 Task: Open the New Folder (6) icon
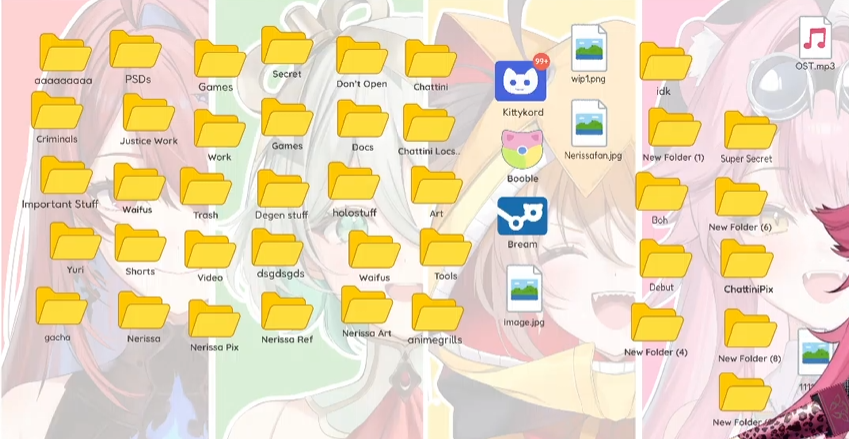point(741,196)
